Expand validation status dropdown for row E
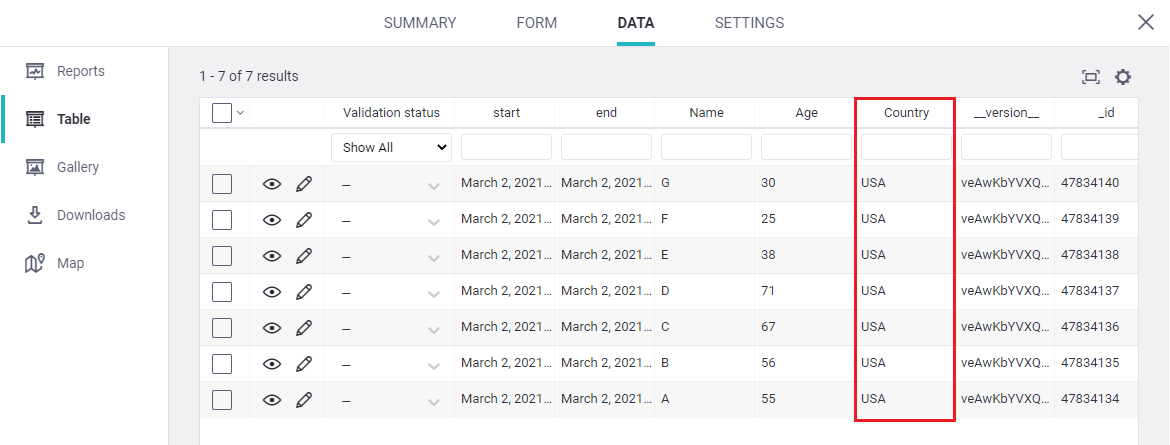The image size is (1170, 445). point(433,257)
